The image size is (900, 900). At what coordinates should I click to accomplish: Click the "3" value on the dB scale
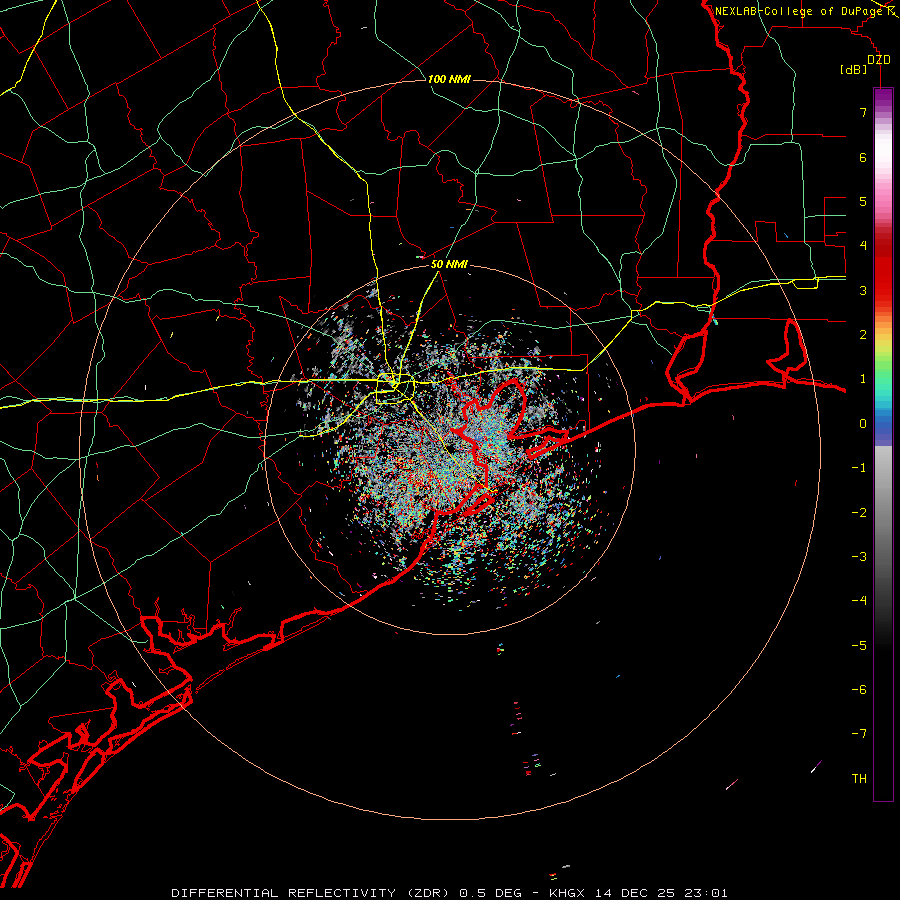point(863,290)
